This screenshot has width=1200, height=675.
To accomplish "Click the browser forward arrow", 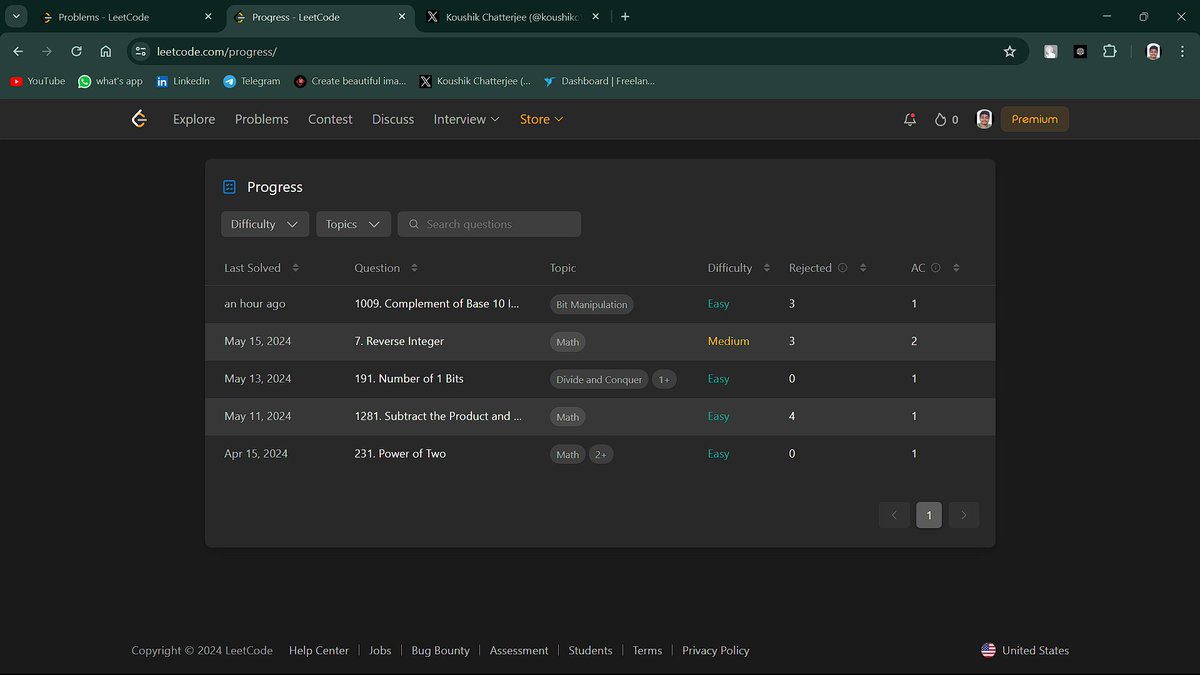I will coord(47,51).
